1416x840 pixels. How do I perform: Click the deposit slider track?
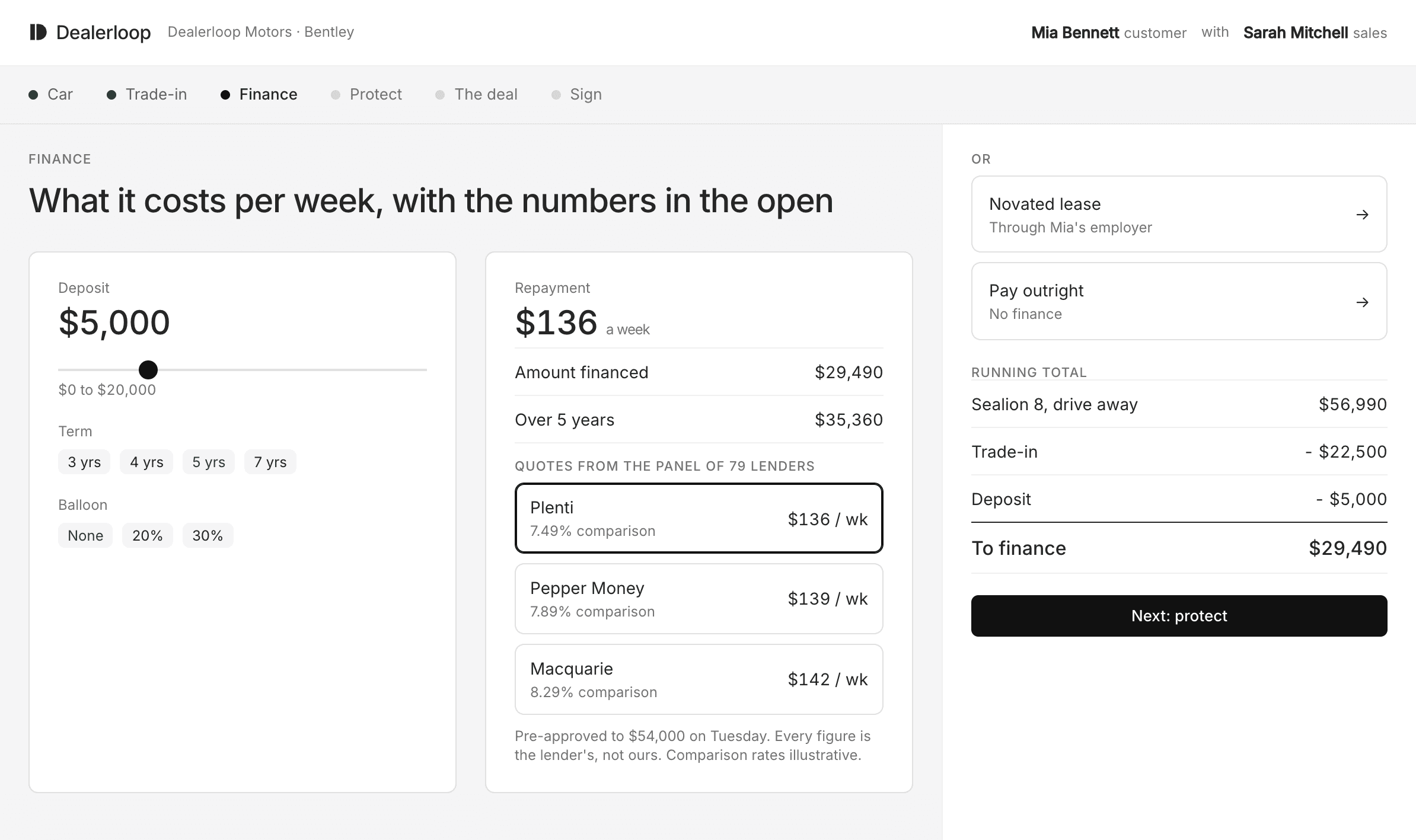point(243,370)
